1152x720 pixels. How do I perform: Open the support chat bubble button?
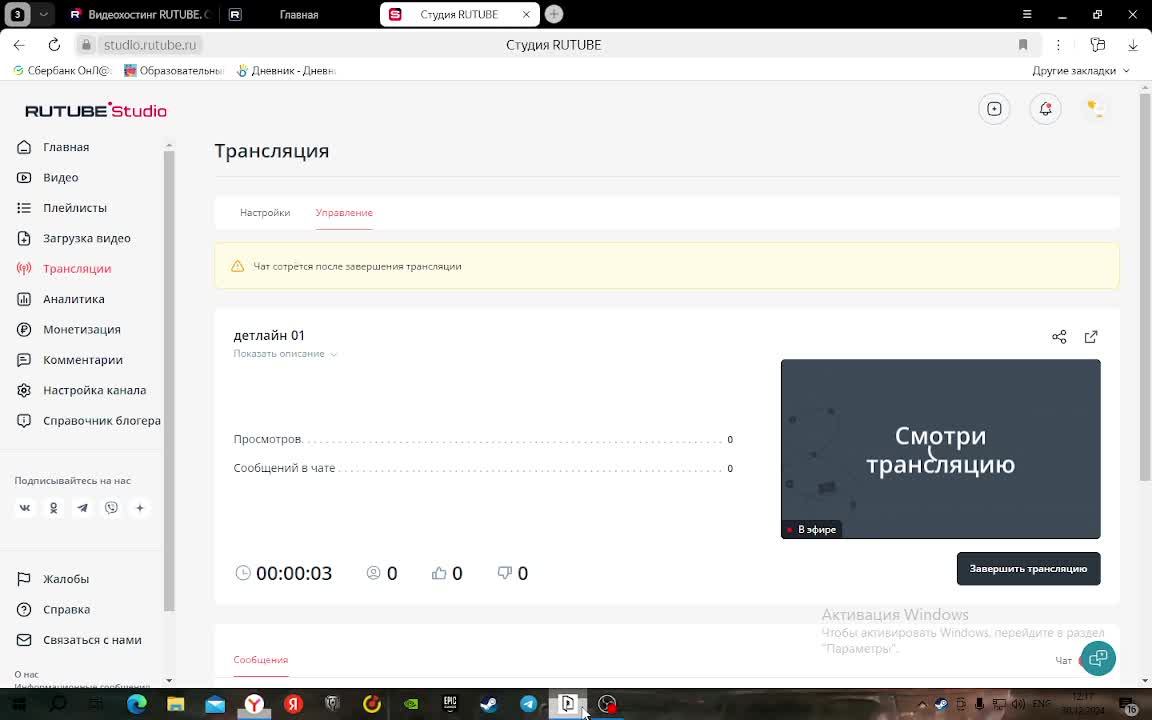pyautogui.click(x=1098, y=658)
